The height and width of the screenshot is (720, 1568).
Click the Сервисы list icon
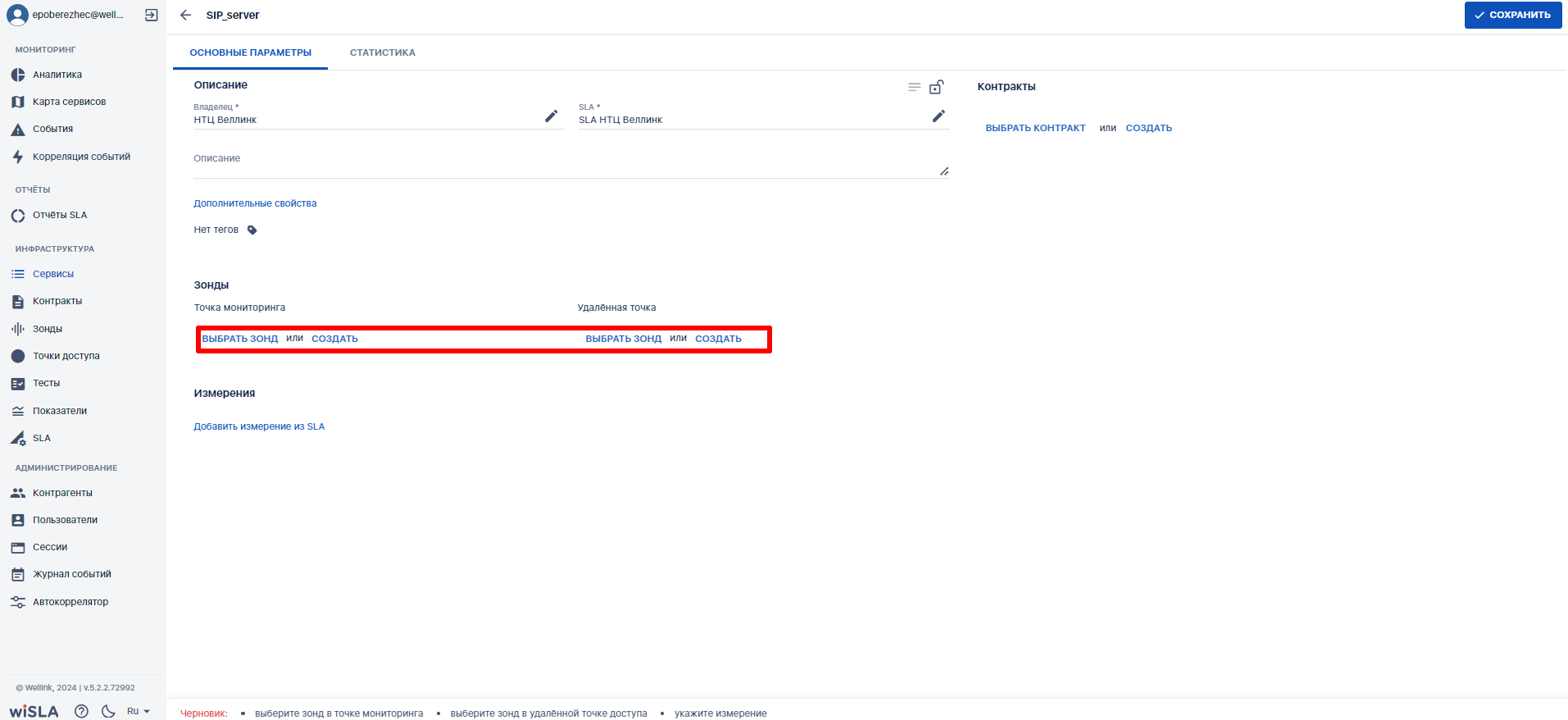[18, 274]
